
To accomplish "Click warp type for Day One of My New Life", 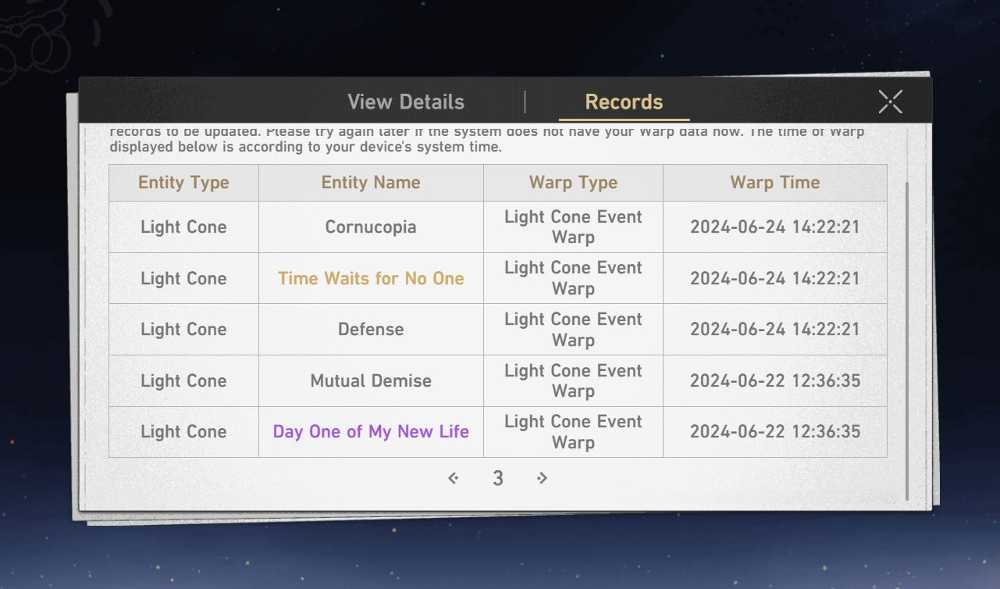I will (573, 432).
